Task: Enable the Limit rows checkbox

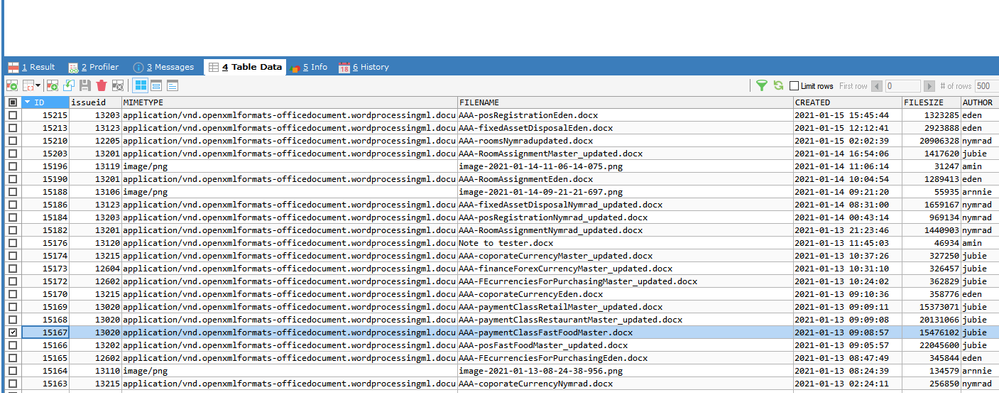Action: [794, 86]
